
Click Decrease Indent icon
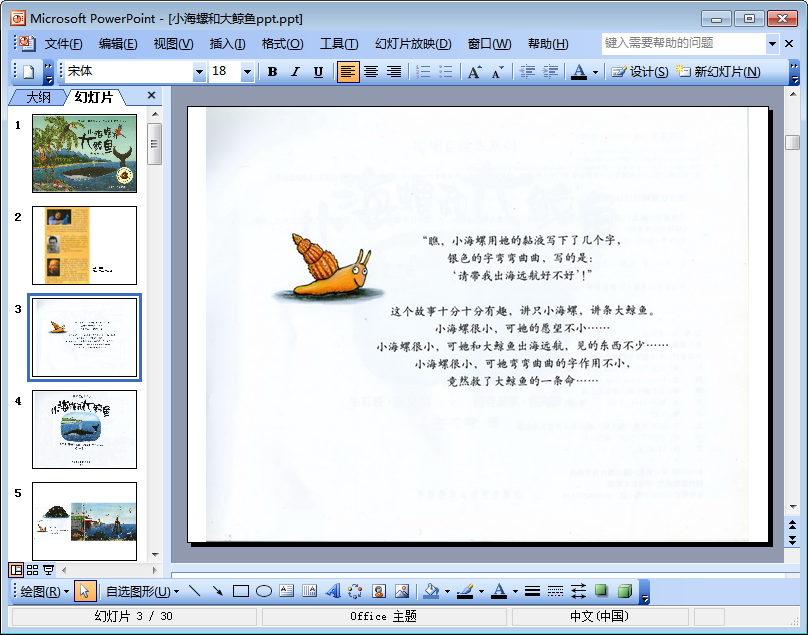click(527, 72)
